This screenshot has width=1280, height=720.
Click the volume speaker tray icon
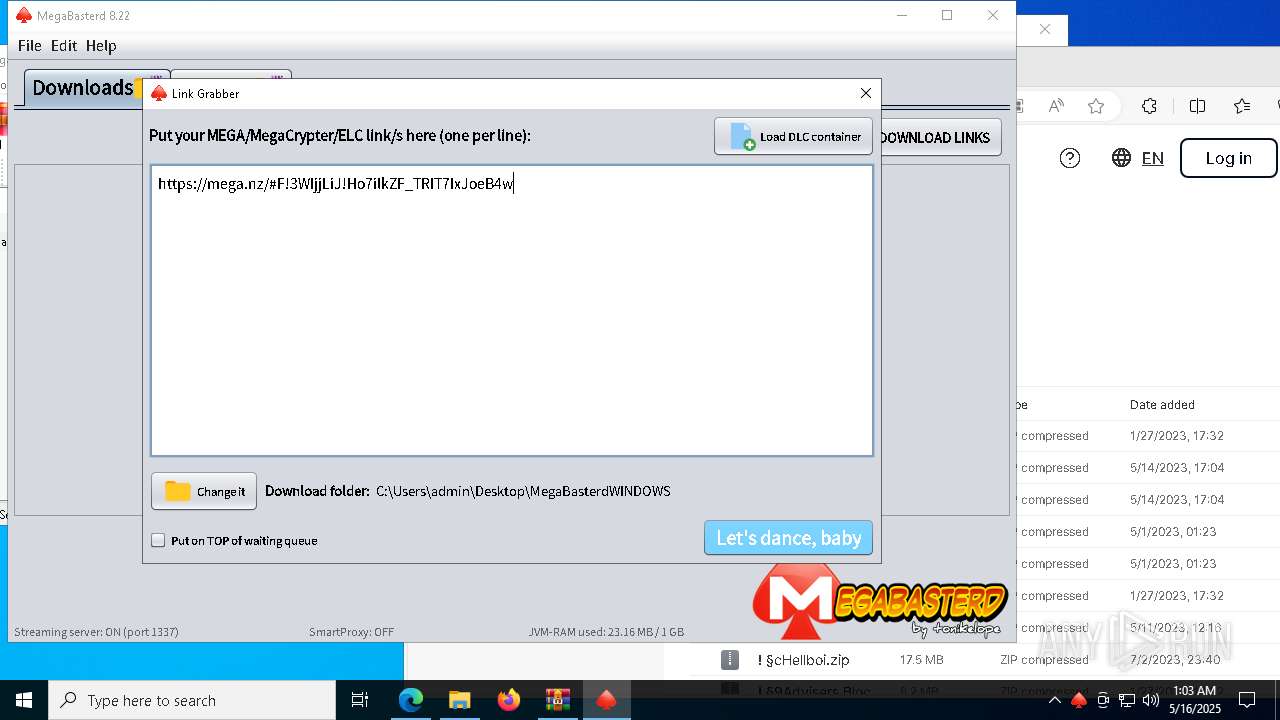tap(1151, 700)
